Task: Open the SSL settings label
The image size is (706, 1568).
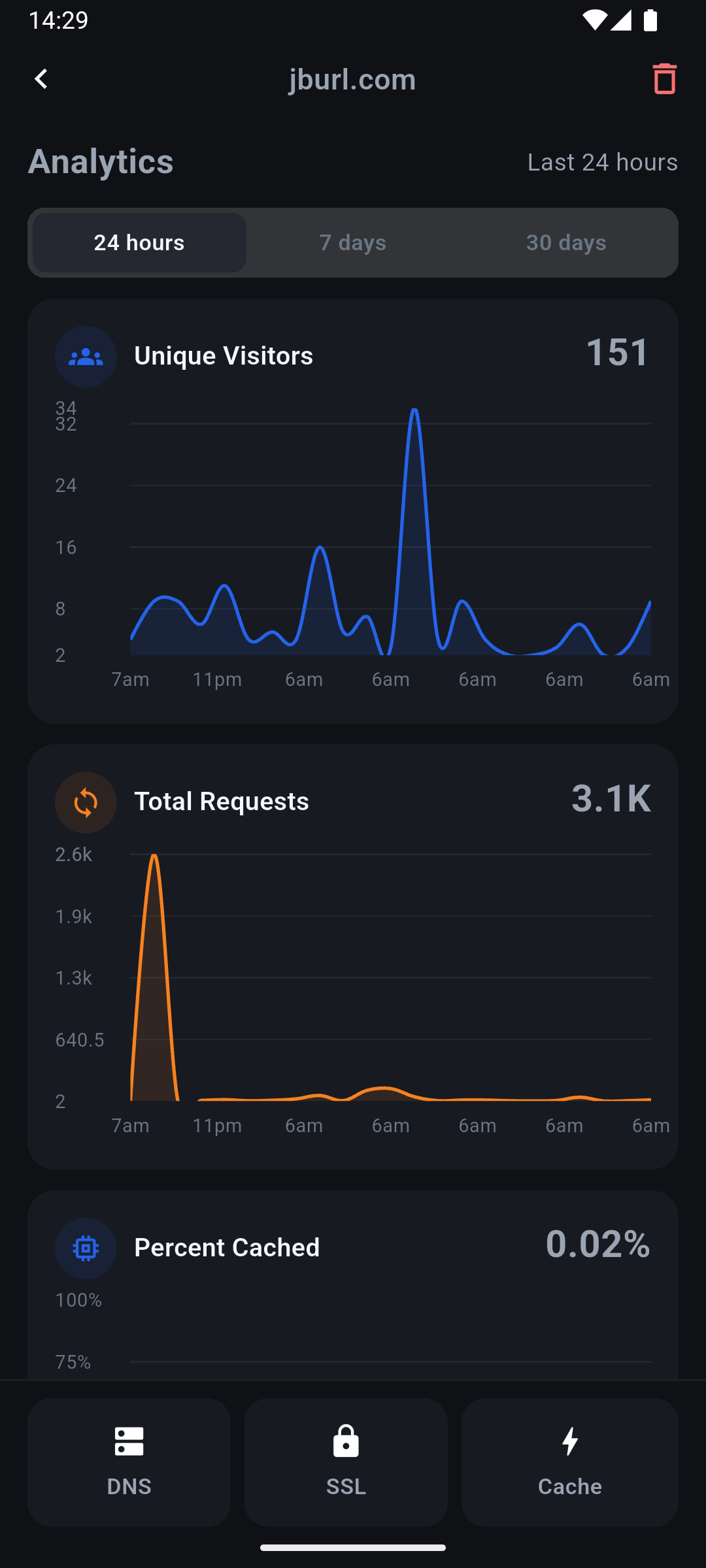Action: click(x=346, y=1486)
